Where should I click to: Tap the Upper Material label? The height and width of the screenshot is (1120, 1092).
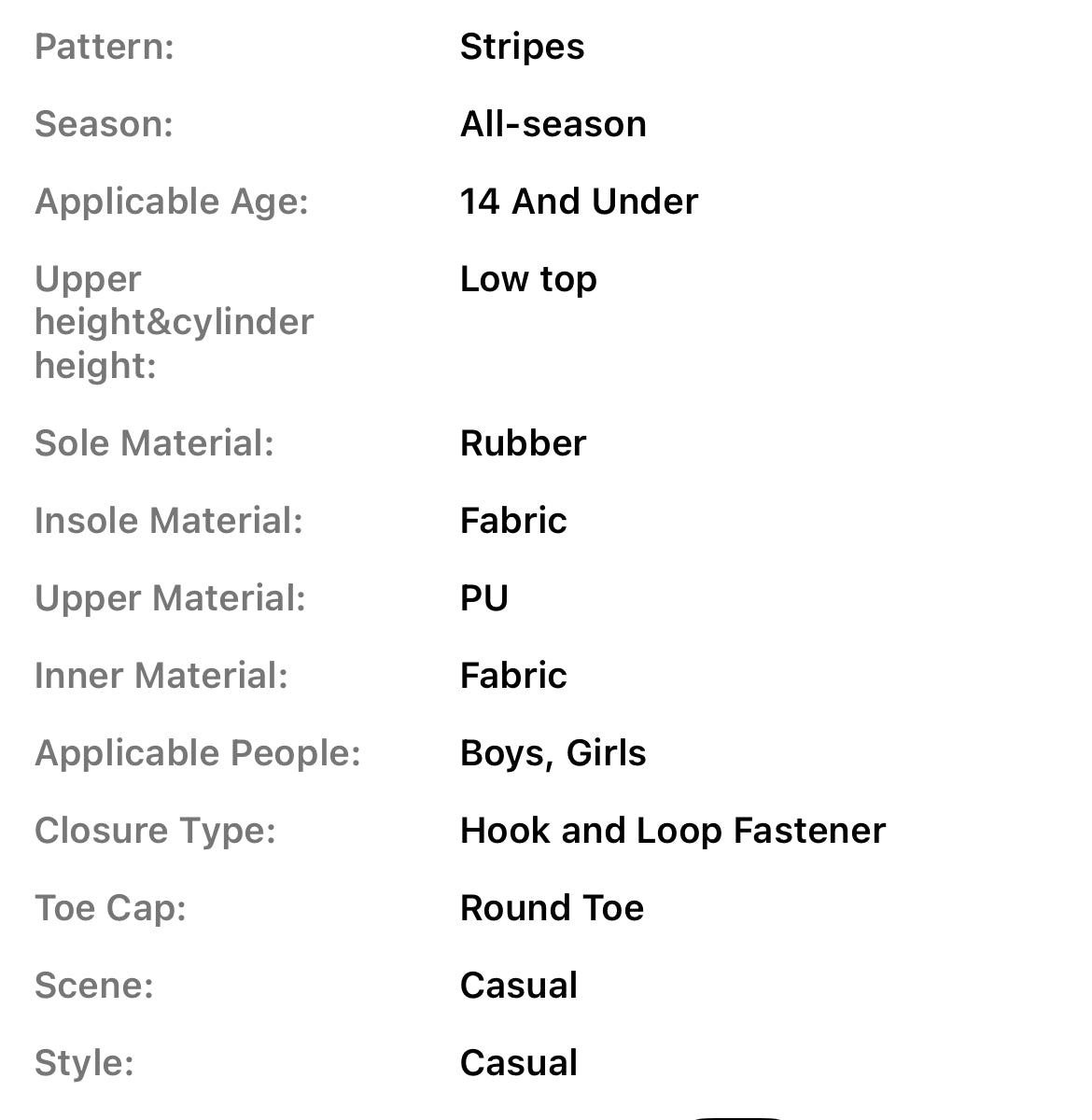[170, 598]
